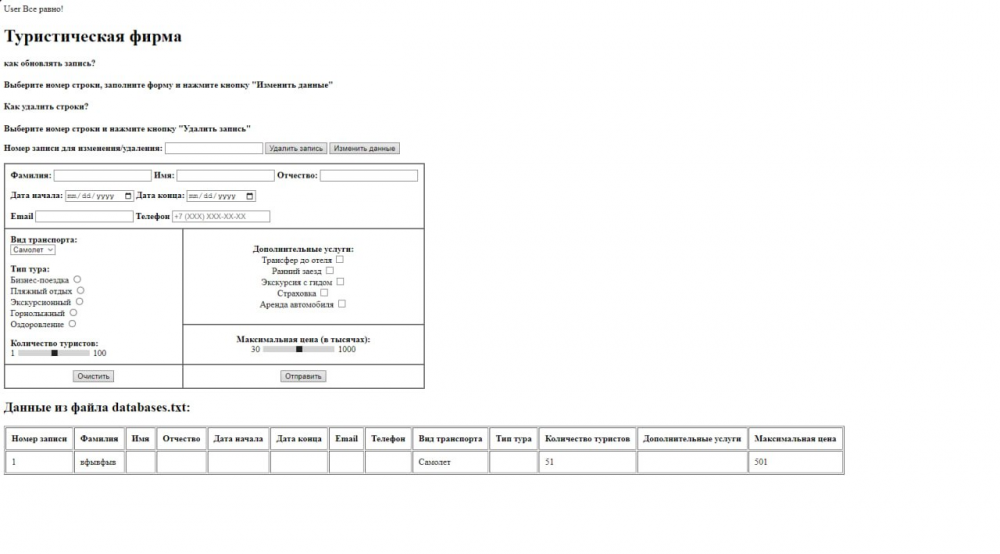Click the Вид транспорта table header

[450, 439]
